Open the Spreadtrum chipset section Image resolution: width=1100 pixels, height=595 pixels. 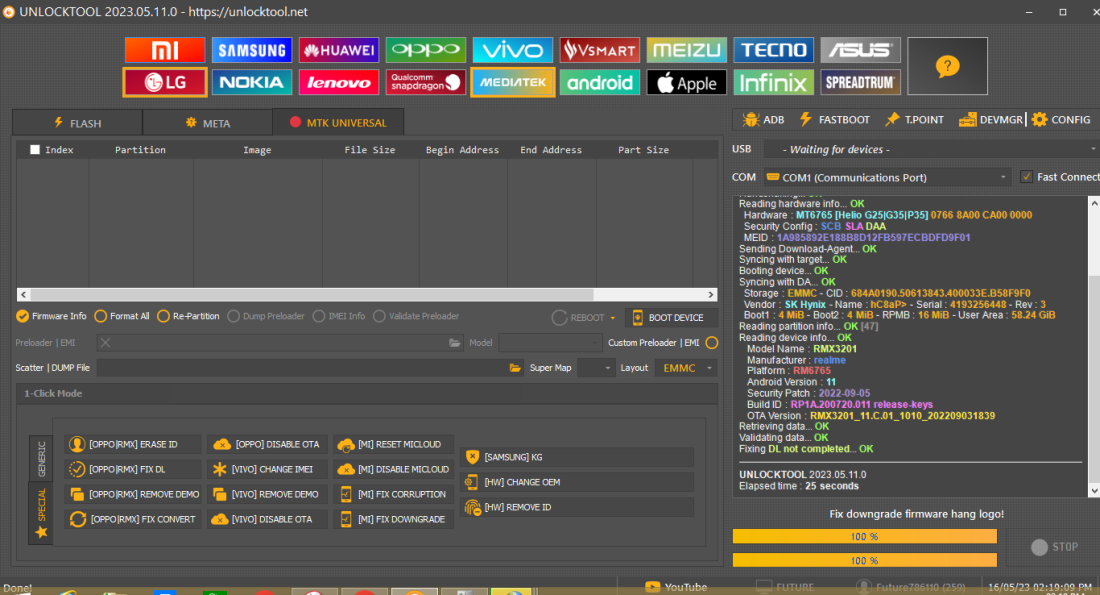pyautogui.click(x=861, y=82)
